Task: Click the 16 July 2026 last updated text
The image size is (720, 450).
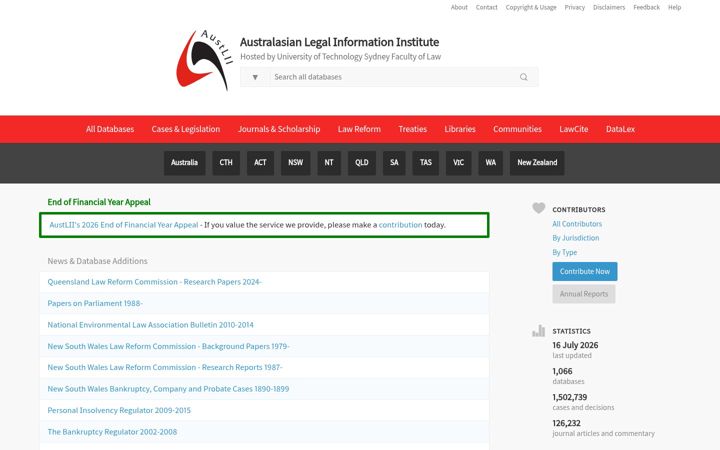Action: click(x=575, y=345)
